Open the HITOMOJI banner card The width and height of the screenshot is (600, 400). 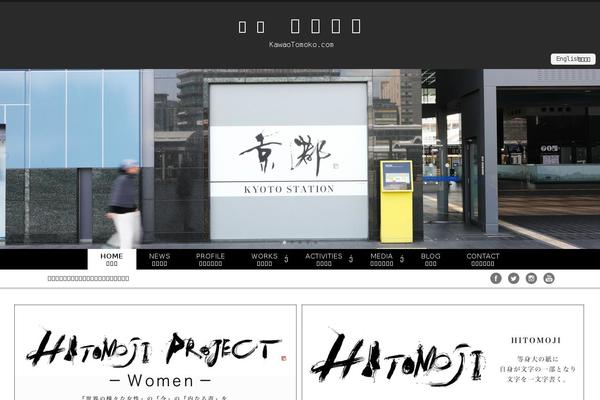[x=443, y=353]
